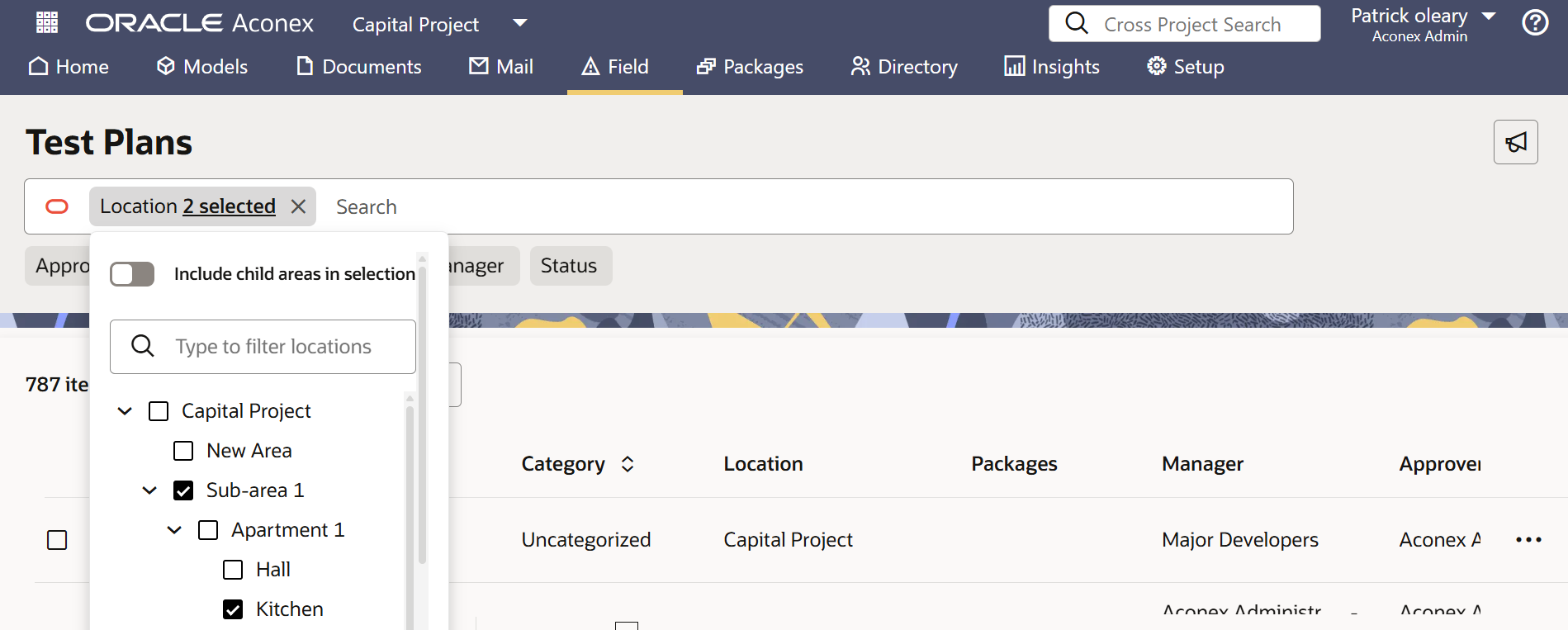1568x630 pixels.
Task: Go to the Insights tab
Action: [x=1052, y=67]
